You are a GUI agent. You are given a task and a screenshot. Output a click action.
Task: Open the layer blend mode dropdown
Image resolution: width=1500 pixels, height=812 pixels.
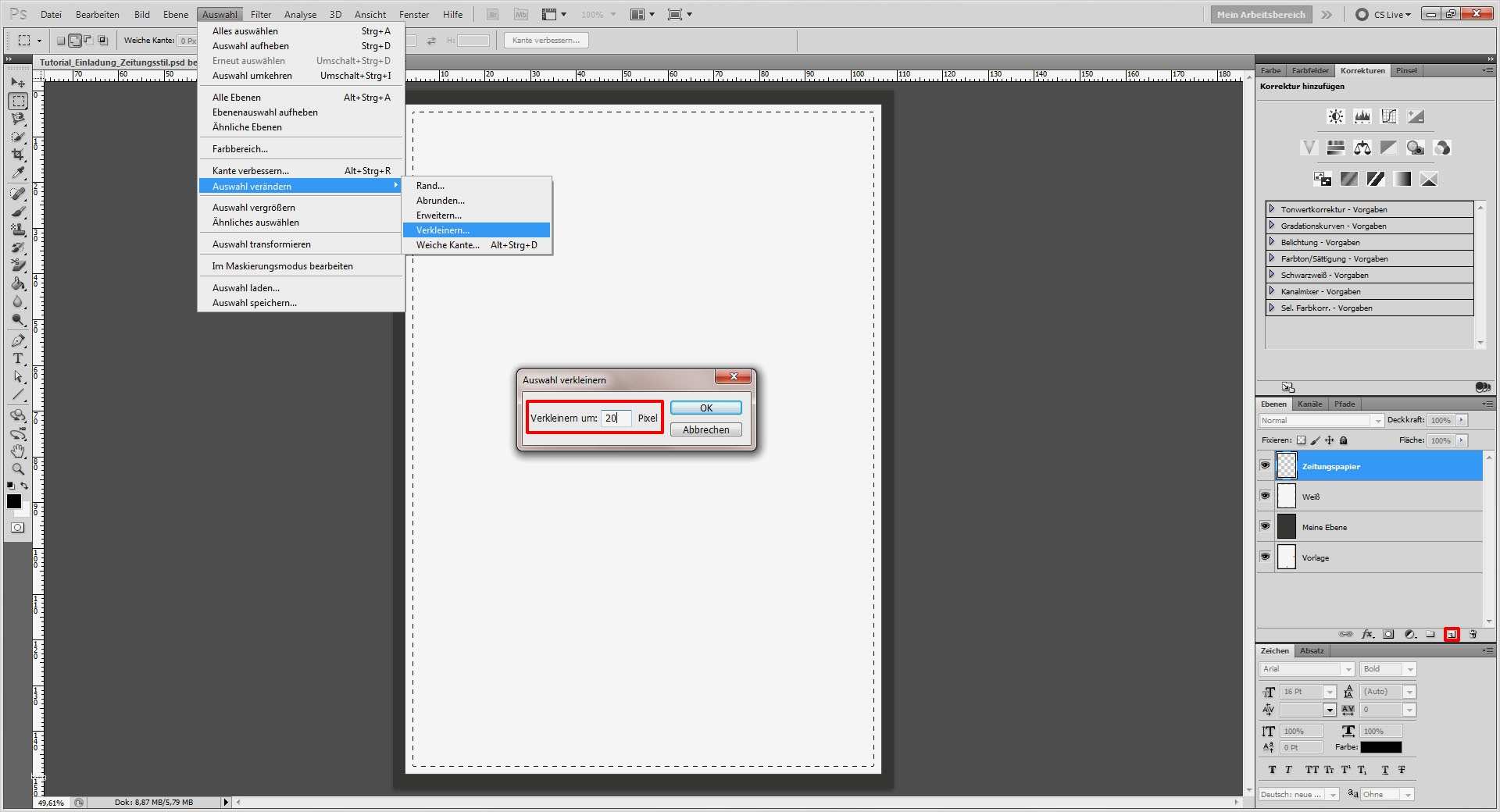[1321, 421]
